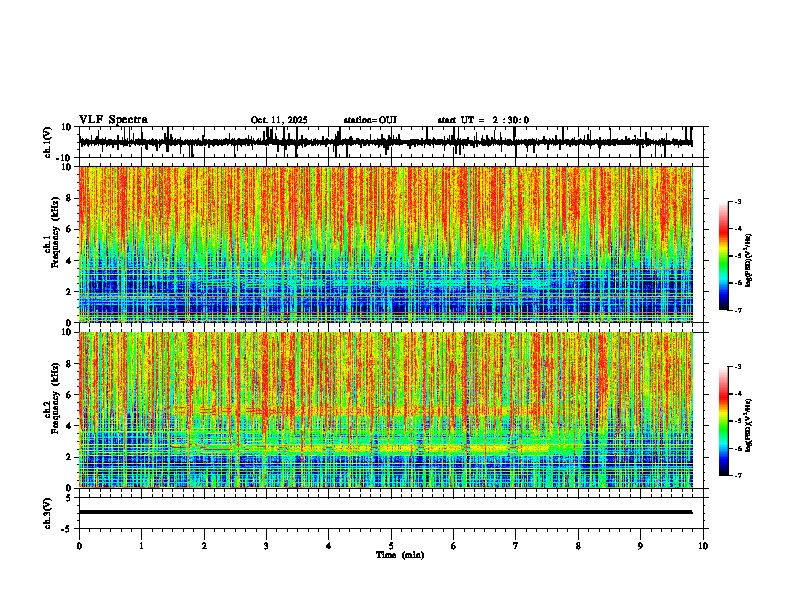Click time tick label '8' on x-axis

point(578,546)
